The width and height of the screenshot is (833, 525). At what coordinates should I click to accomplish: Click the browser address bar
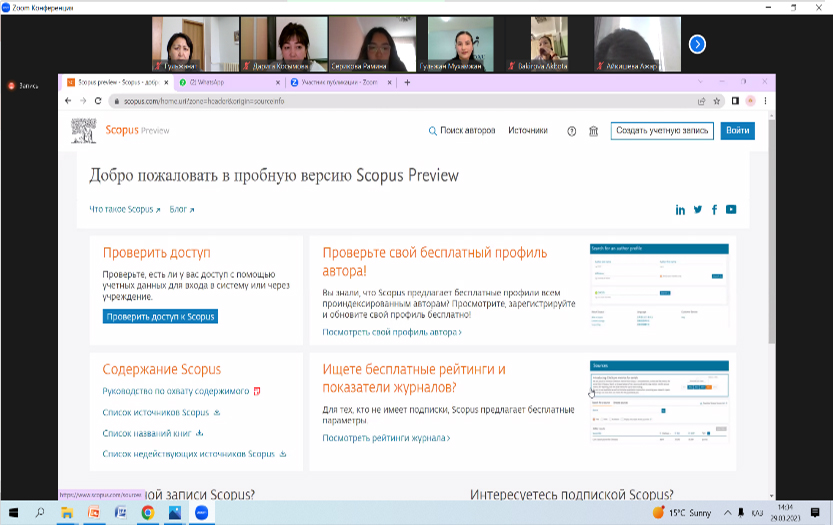(400, 101)
